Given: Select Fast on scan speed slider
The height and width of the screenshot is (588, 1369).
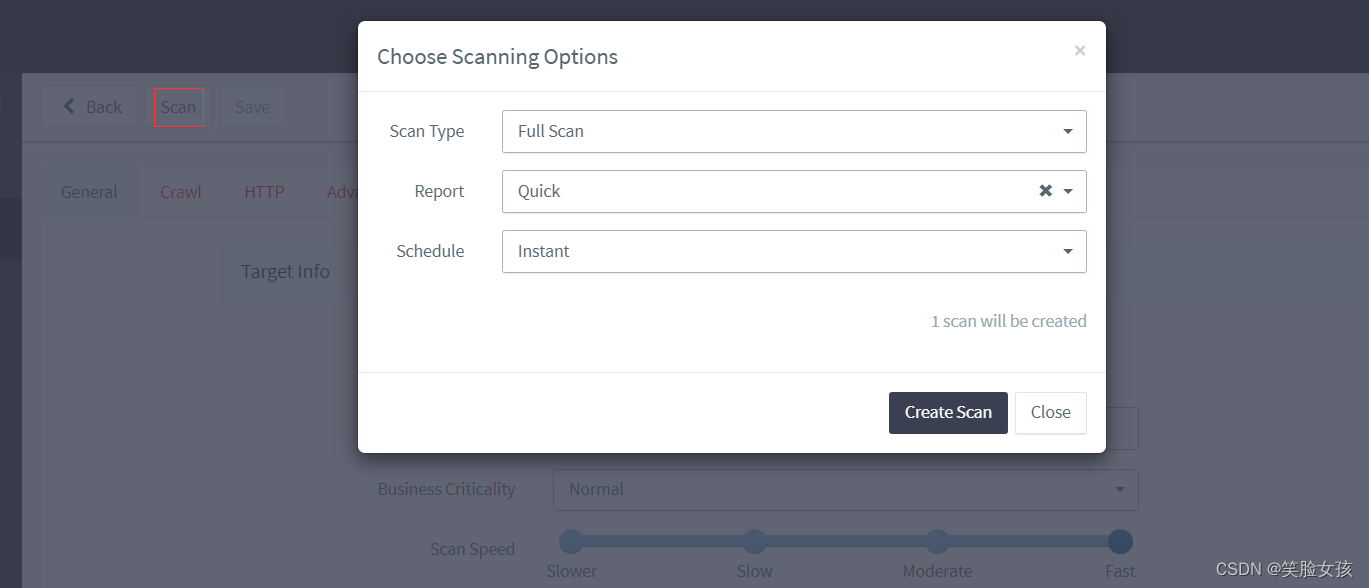Looking at the screenshot, I should 1120,541.
